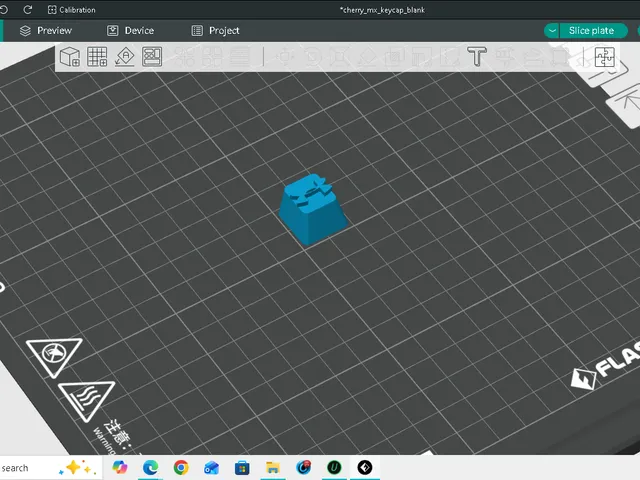640x480 pixels.
Task: Click the greyed Variable layer height icon
Action: point(240,57)
